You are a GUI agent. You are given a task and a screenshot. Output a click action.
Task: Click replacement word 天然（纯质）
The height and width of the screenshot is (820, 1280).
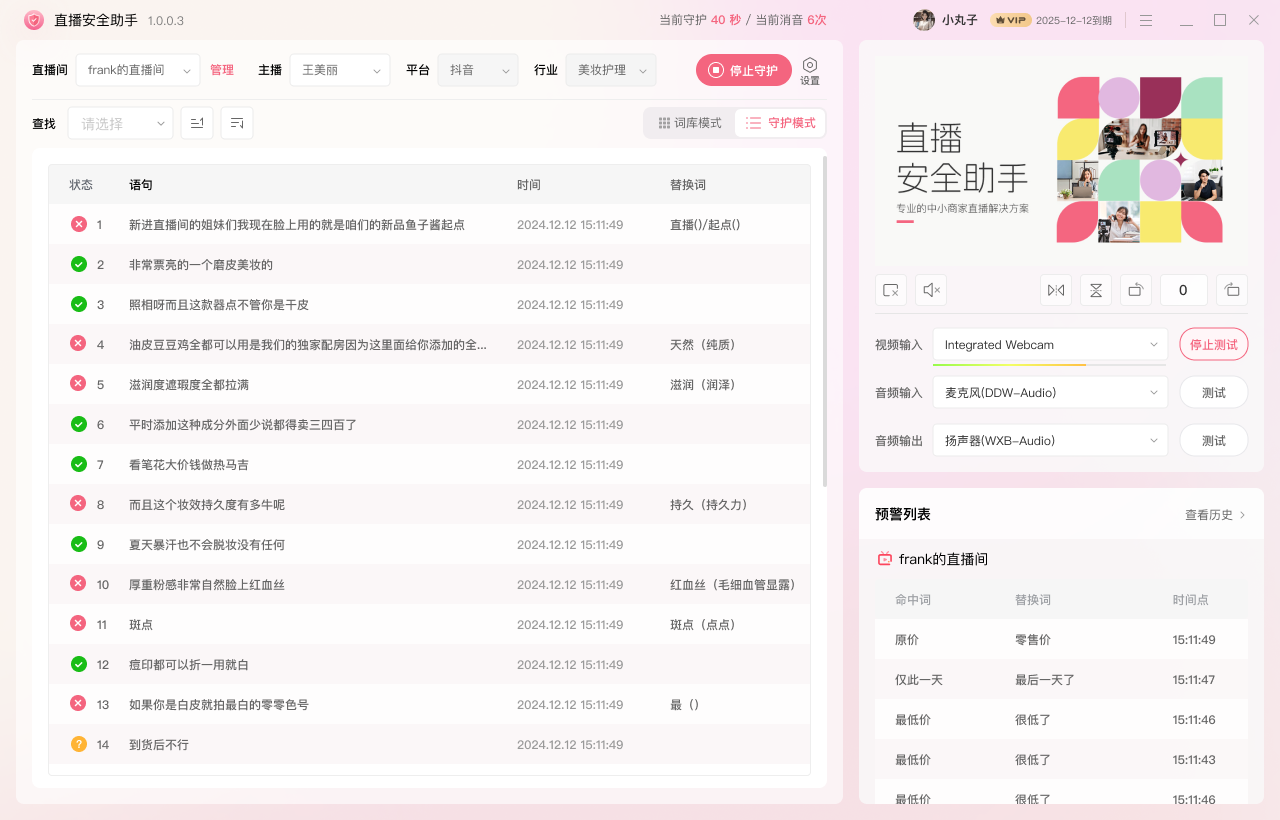(x=703, y=344)
